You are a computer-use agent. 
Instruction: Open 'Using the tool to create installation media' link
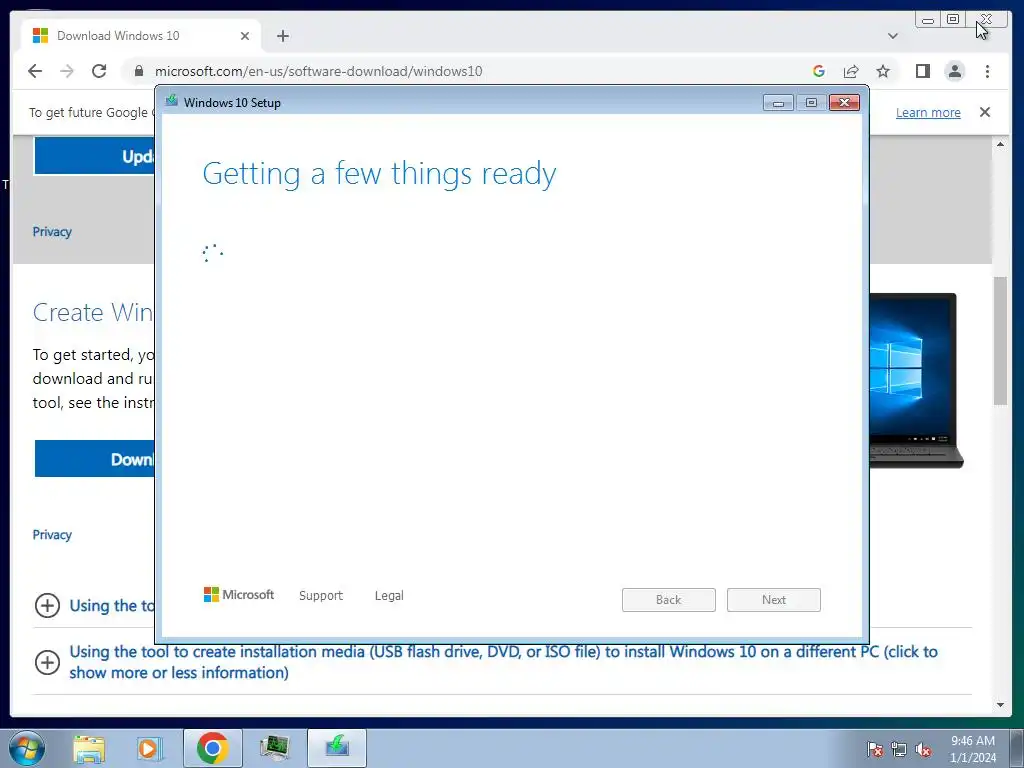point(503,662)
